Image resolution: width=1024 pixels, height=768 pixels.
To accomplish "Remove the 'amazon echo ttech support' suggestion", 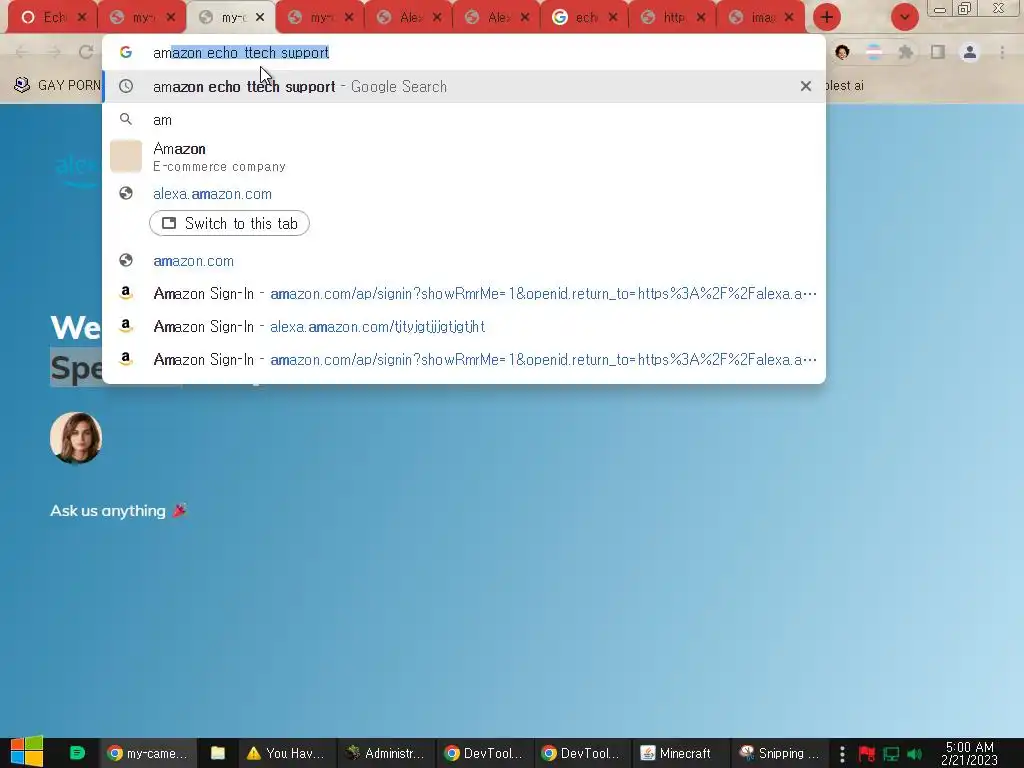I will [x=806, y=86].
